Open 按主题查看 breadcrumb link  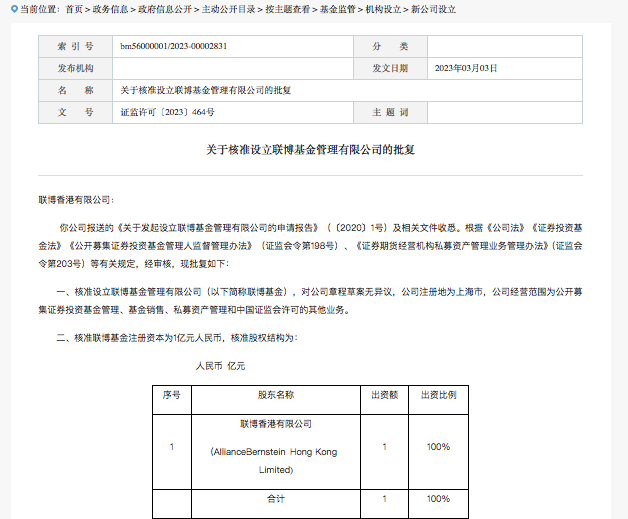point(288,9)
